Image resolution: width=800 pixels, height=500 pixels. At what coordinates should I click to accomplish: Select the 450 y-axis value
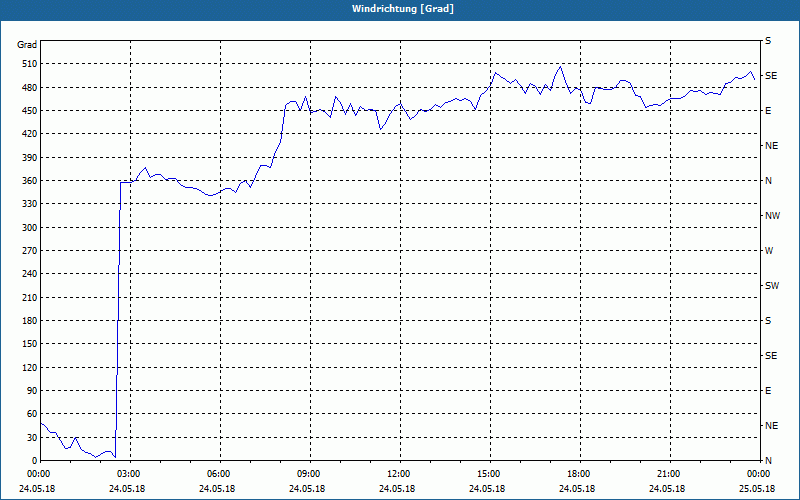coord(30,111)
